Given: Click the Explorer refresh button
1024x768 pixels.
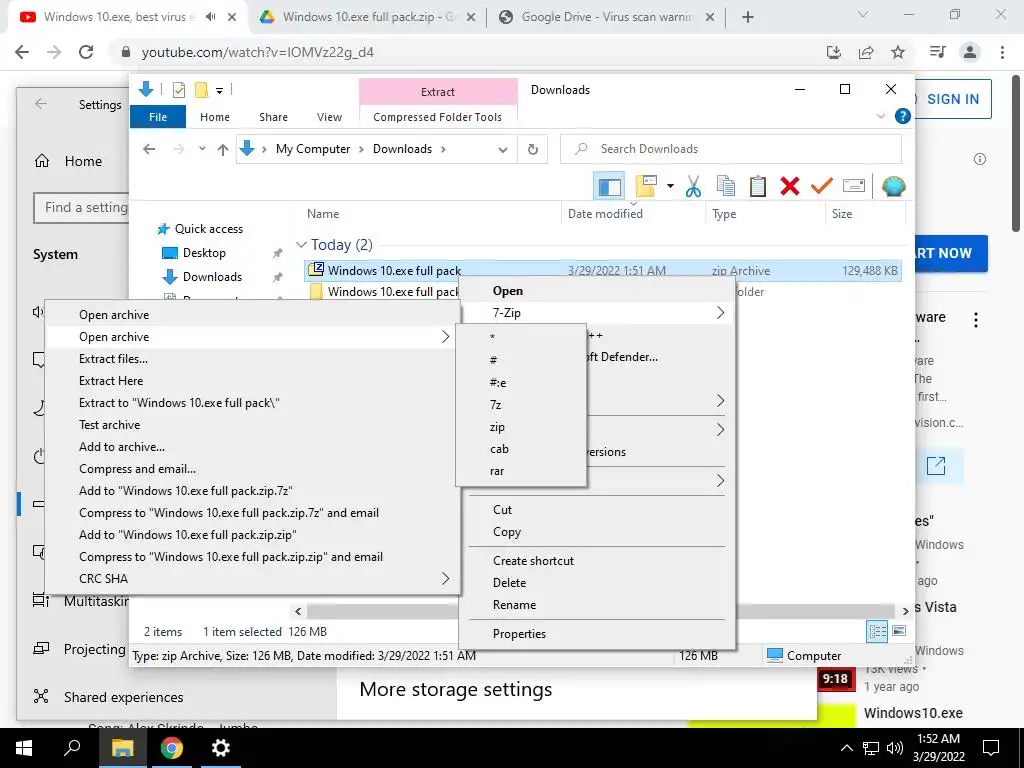Looking at the screenshot, I should (x=533, y=149).
